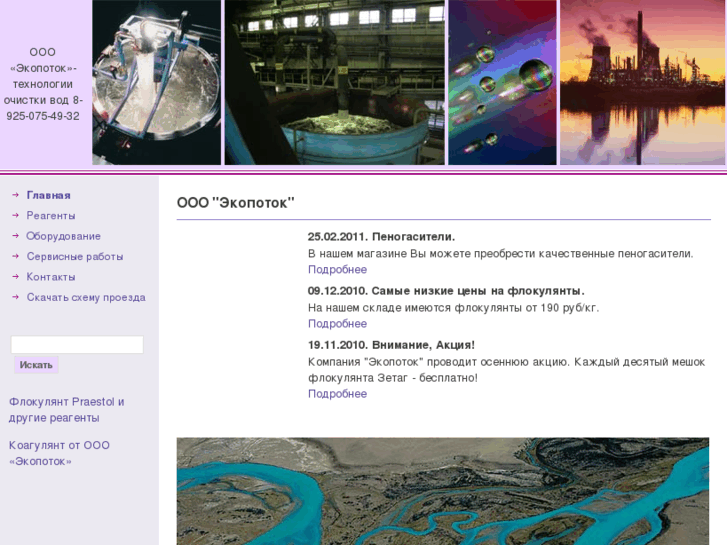Click Подробнее under the Пеногасители news
The width and height of the screenshot is (727, 545).
coord(337,270)
